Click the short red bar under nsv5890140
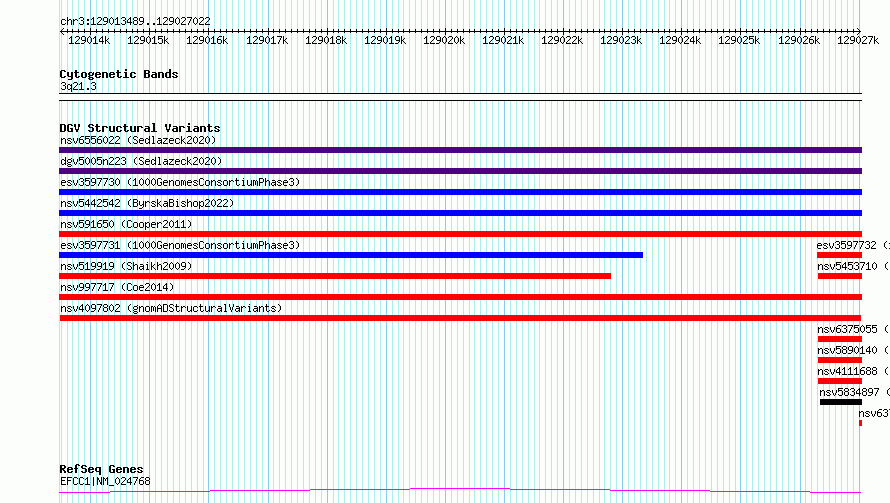The width and height of the screenshot is (890, 503). [840, 360]
